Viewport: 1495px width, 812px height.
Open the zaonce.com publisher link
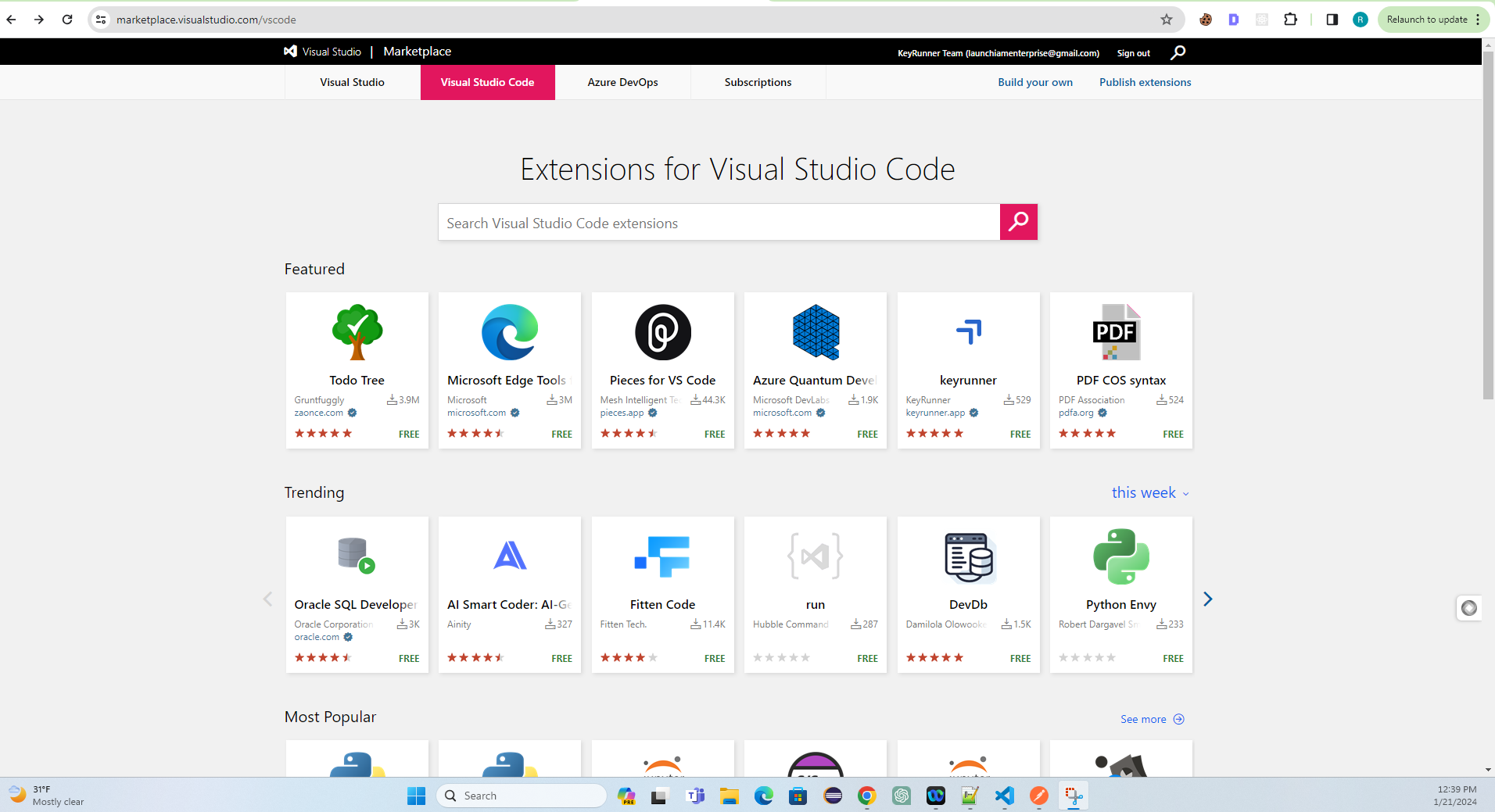pos(318,413)
